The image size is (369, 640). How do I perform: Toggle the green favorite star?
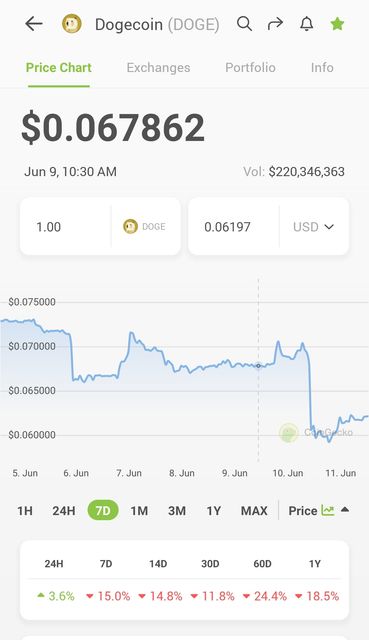[x=337, y=24]
